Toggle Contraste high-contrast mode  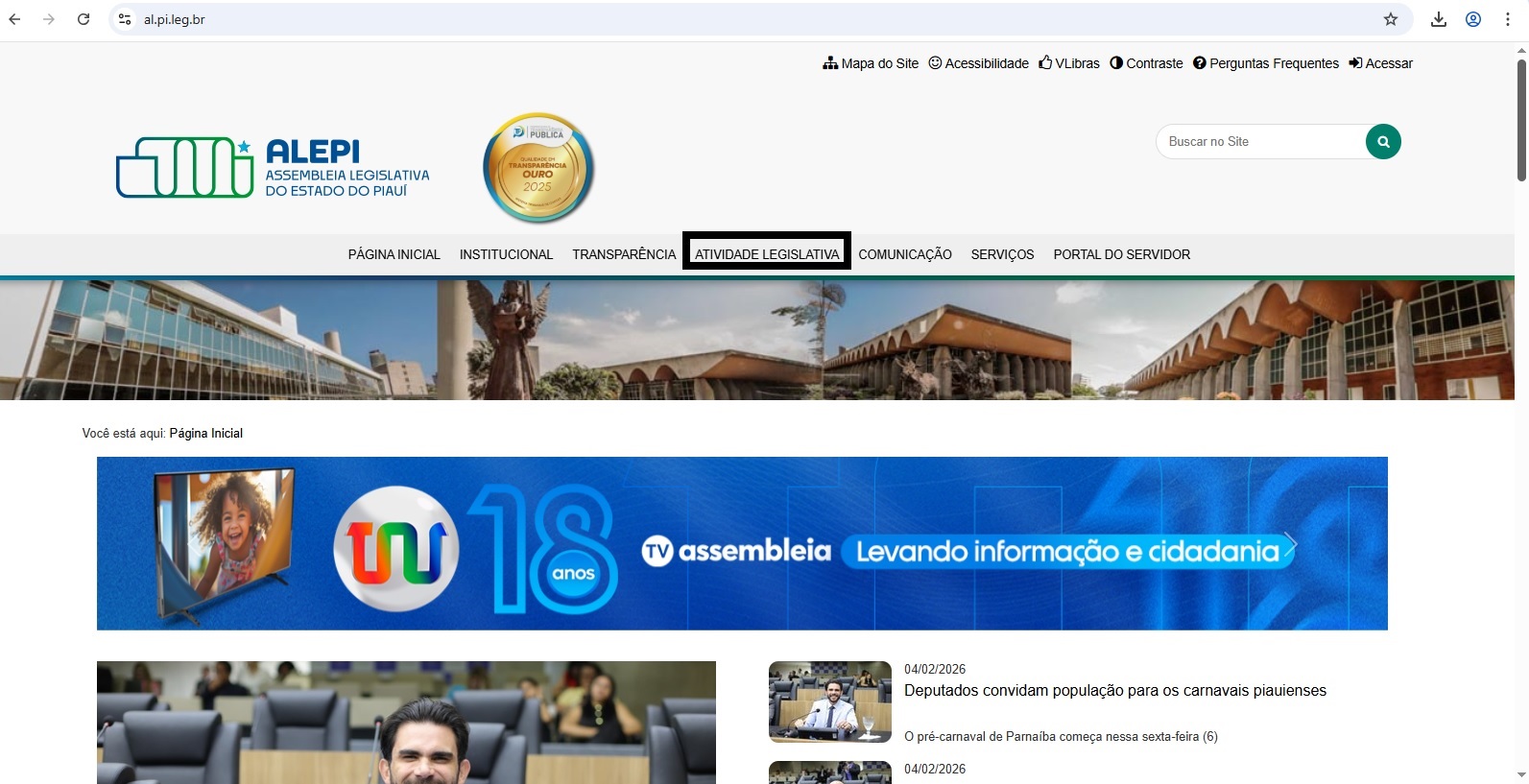point(1146,63)
